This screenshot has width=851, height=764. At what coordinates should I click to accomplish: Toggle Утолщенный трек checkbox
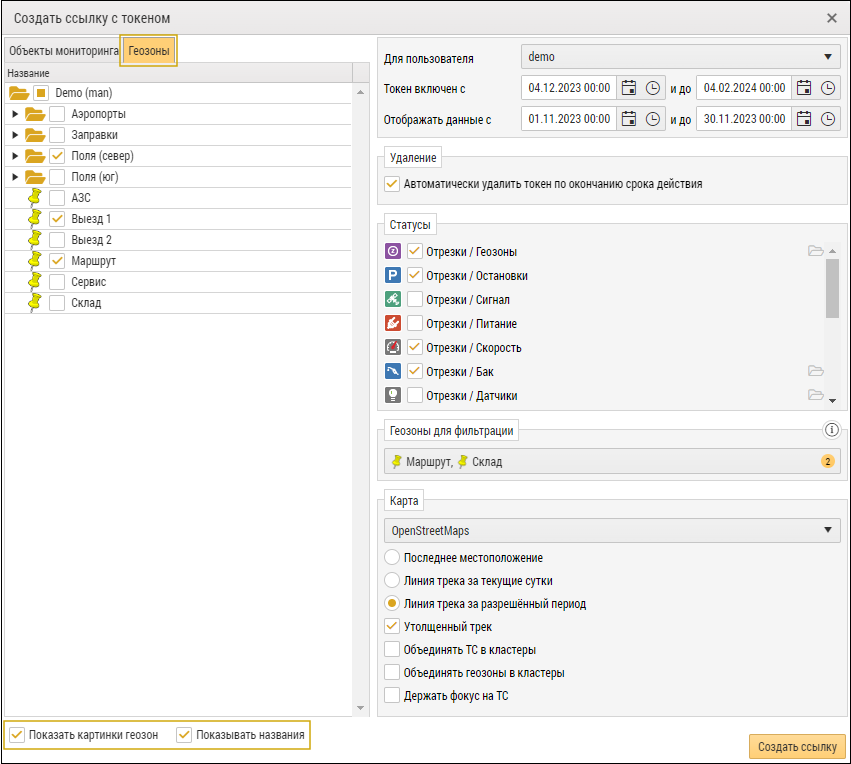[392, 626]
